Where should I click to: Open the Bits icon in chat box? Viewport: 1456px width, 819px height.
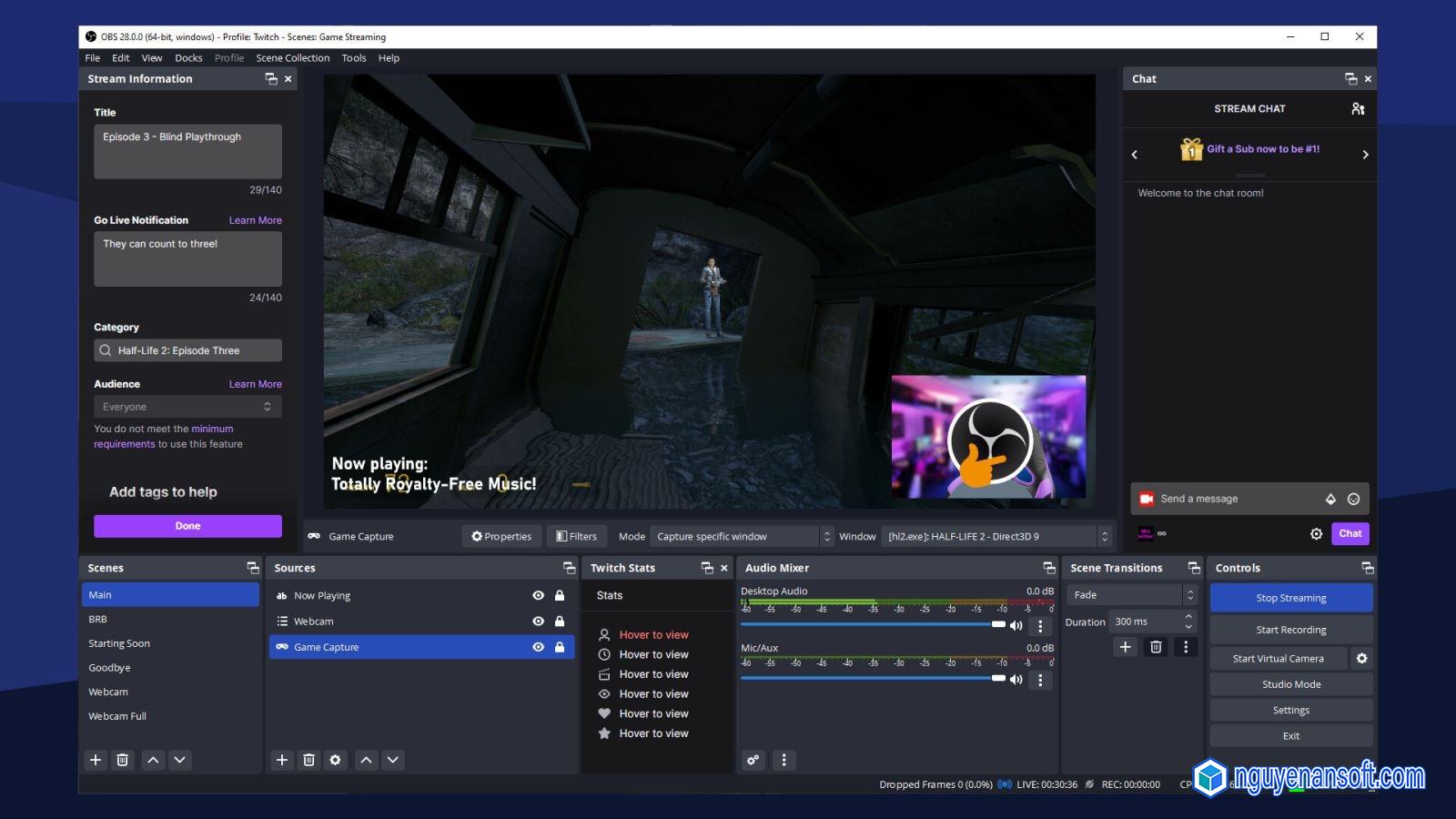pos(1330,499)
